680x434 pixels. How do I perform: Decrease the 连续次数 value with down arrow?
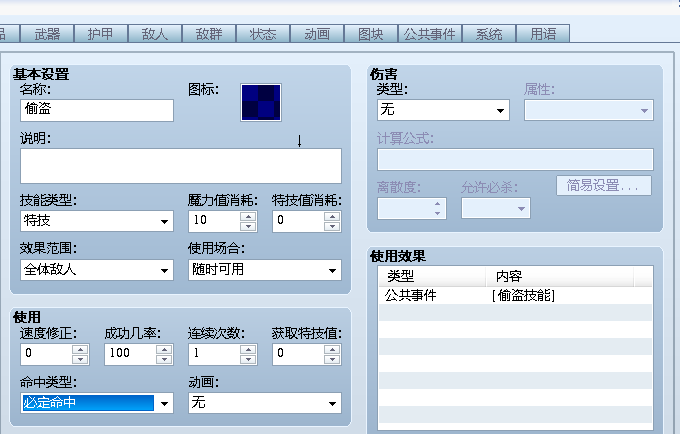(x=248, y=359)
